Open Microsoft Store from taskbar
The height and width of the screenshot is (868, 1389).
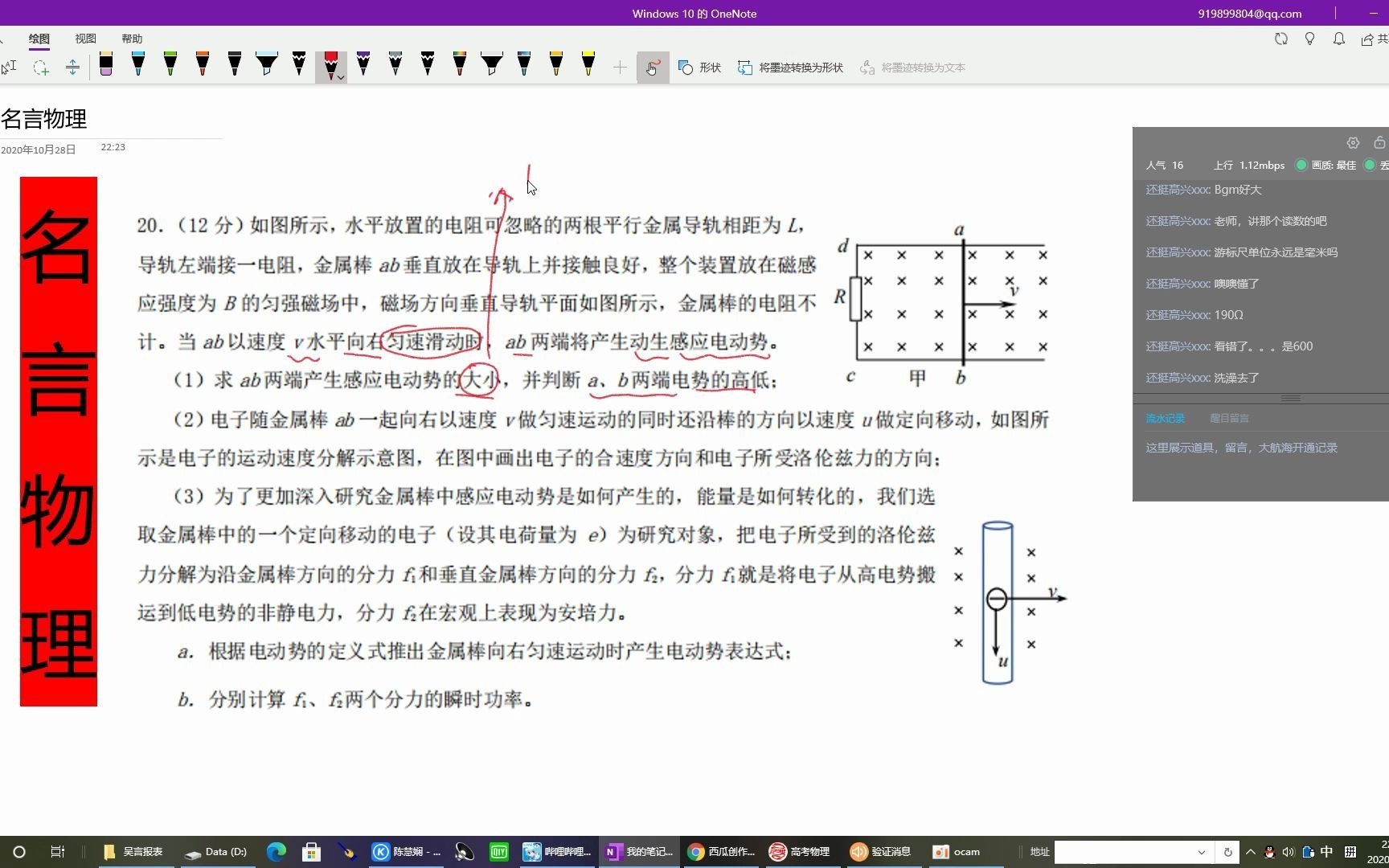tap(311, 852)
